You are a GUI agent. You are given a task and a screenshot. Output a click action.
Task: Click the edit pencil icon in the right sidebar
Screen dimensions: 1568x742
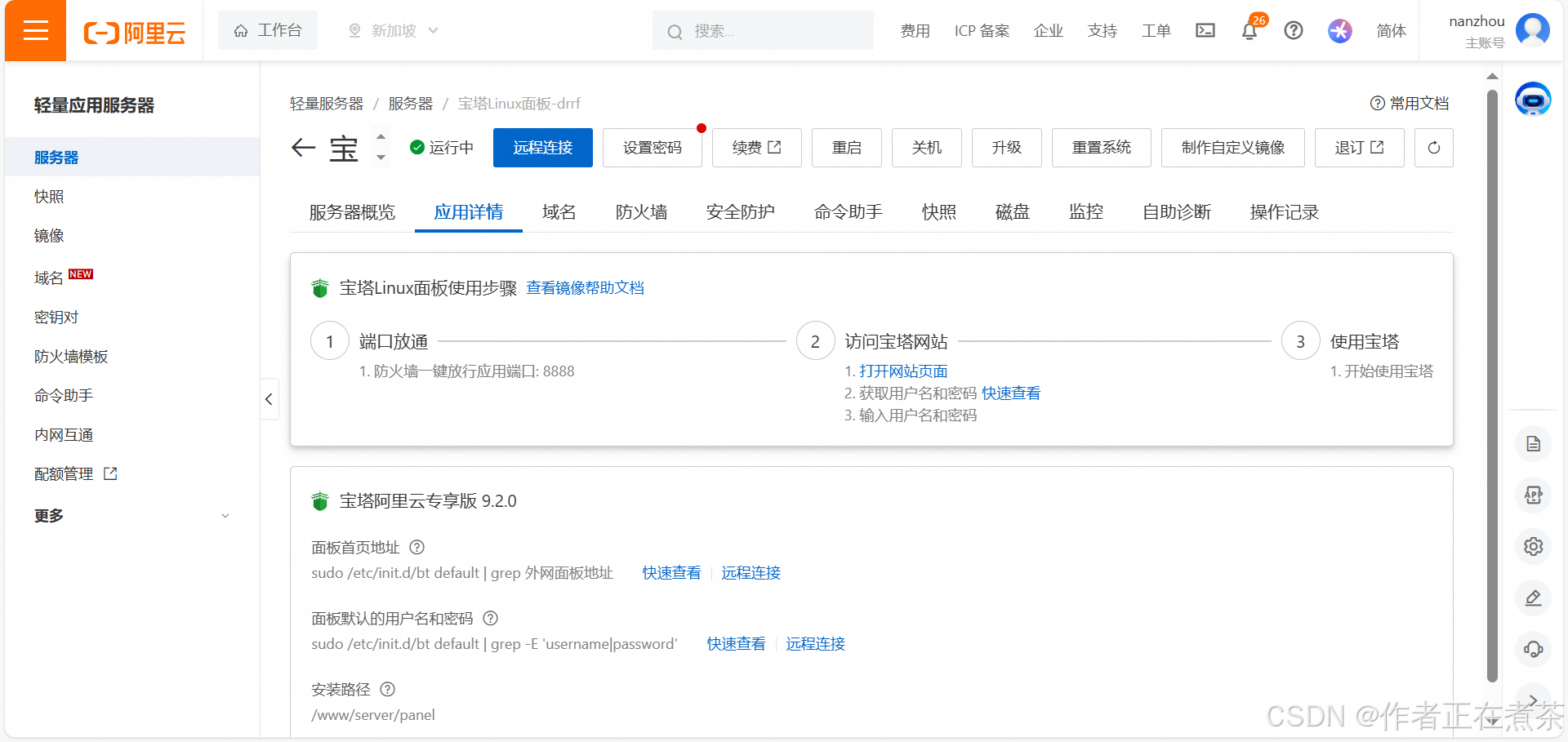(1533, 598)
